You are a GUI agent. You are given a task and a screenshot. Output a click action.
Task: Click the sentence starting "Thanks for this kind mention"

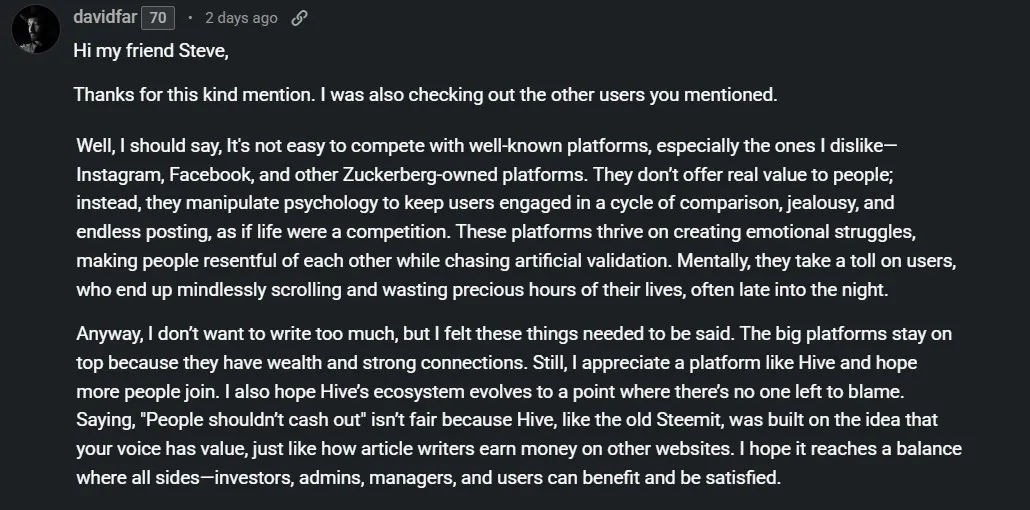tap(426, 95)
